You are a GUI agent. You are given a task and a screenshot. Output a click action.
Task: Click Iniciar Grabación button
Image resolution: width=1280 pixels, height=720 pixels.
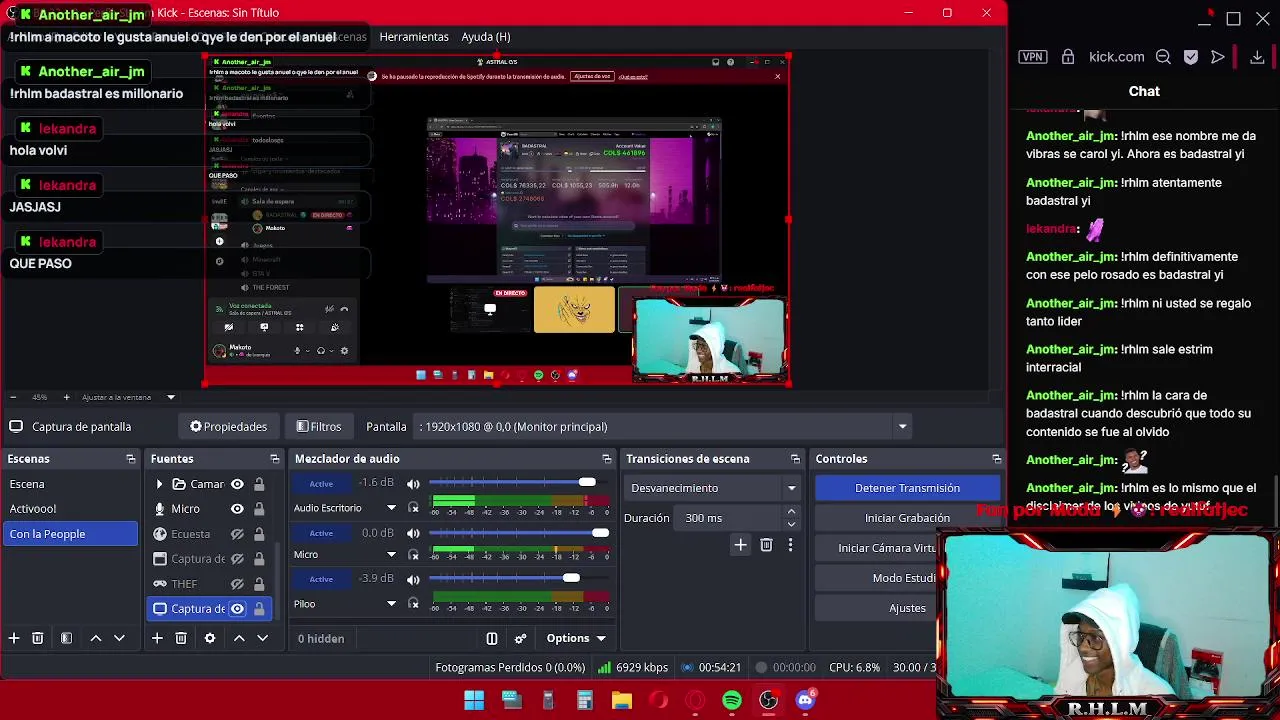click(907, 518)
